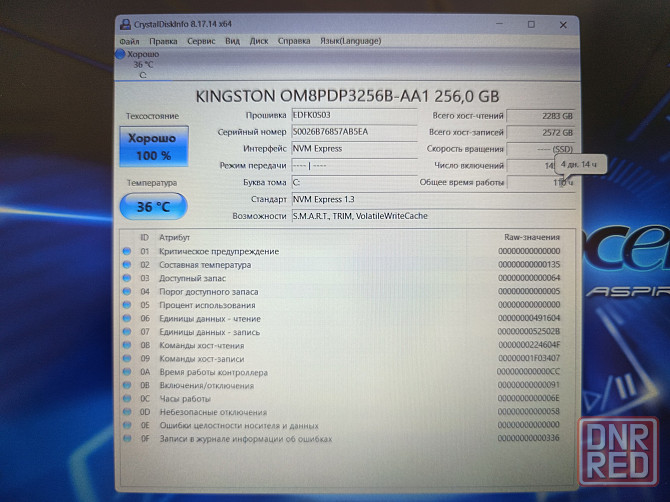The image size is (670, 502).
Task: Click status dot of Порог доступного запаса row
Action: point(127,291)
